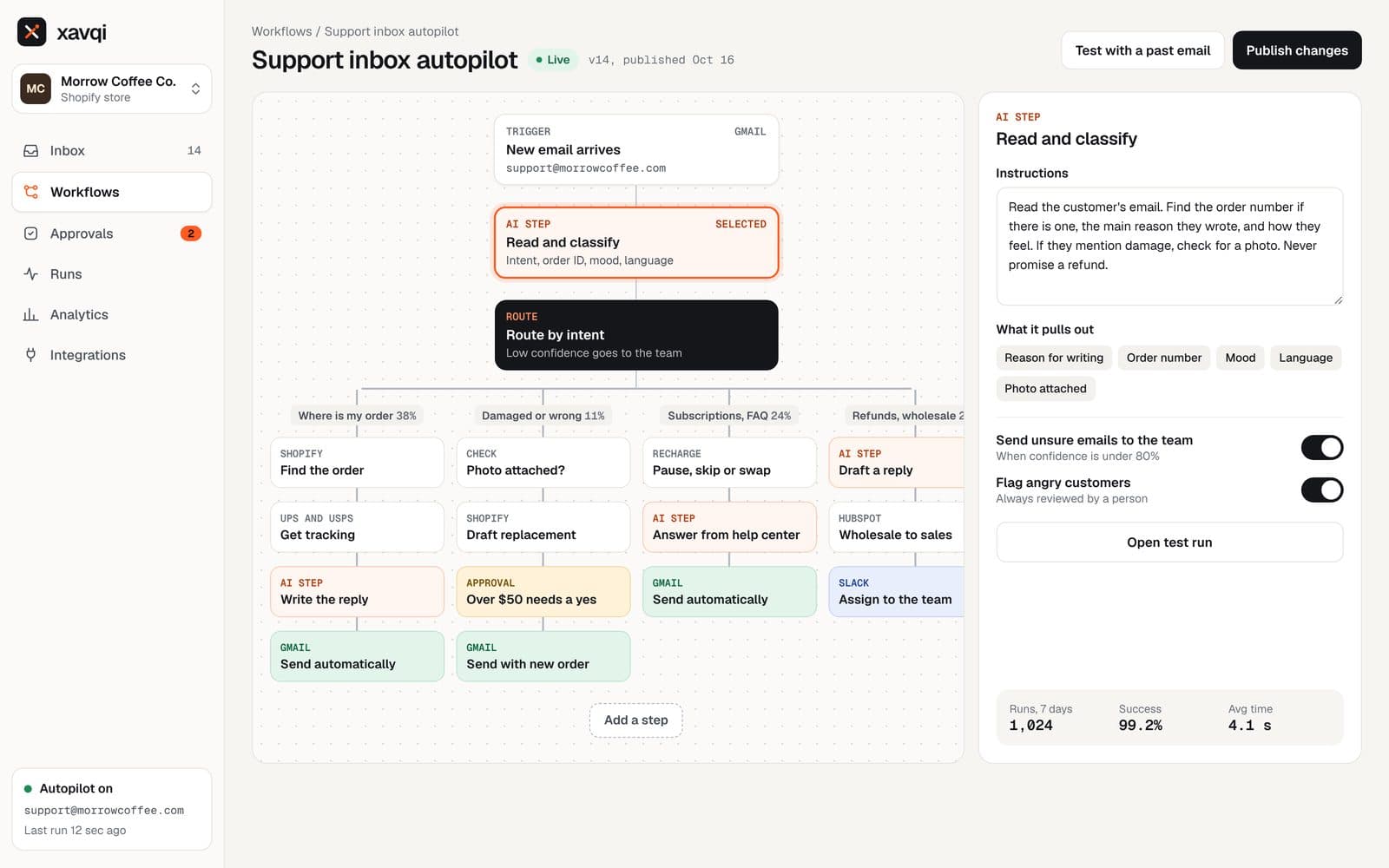Select the Assign to the team step
Screen dimensions: 1389x868
(896, 592)
